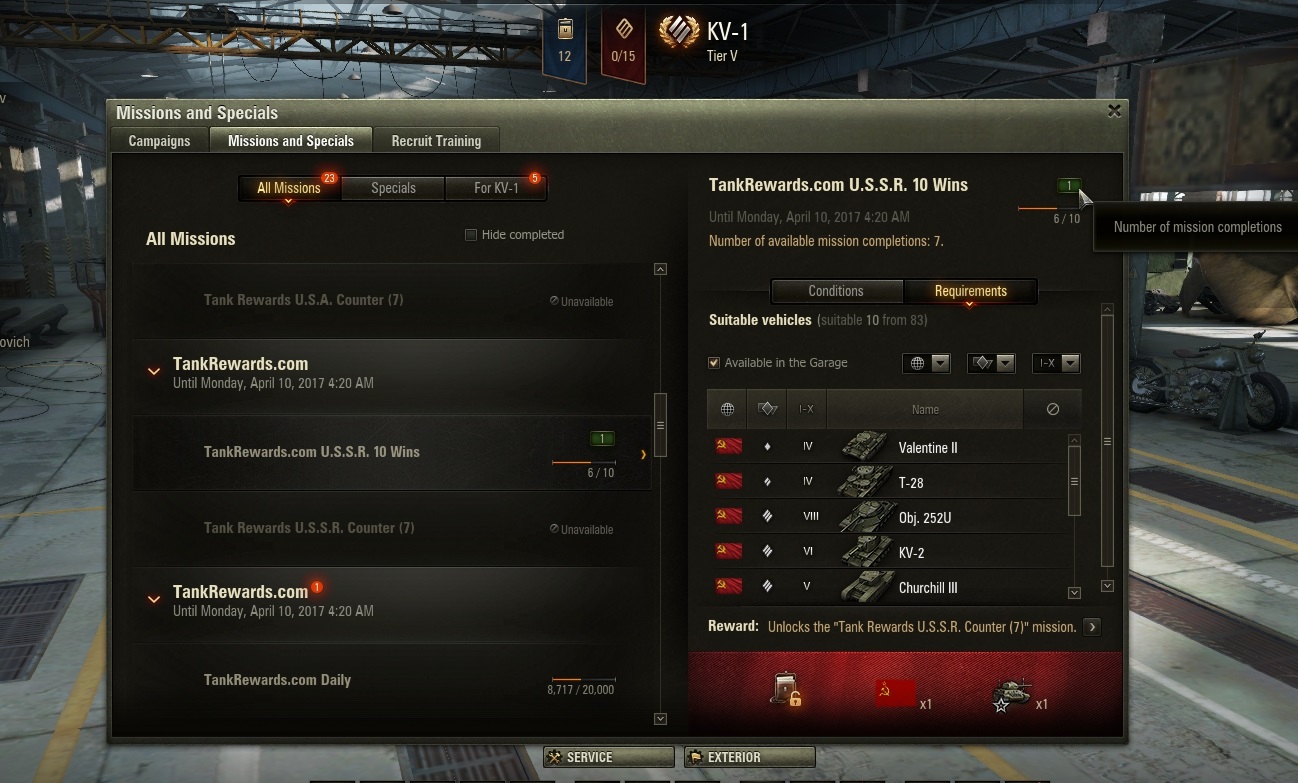Click the unavailable-vehicles column header icon
This screenshot has height=783, width=1298.
pyautogui.click(x=1052, y=409)
